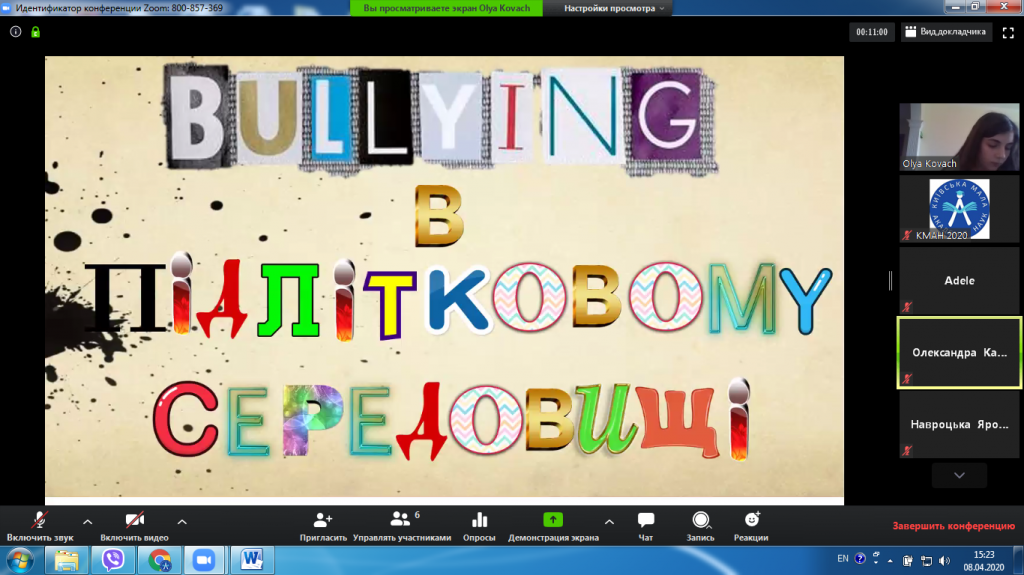Open the Опросы polls
The width and height of the screenshot is (1024, 575).
479,526
